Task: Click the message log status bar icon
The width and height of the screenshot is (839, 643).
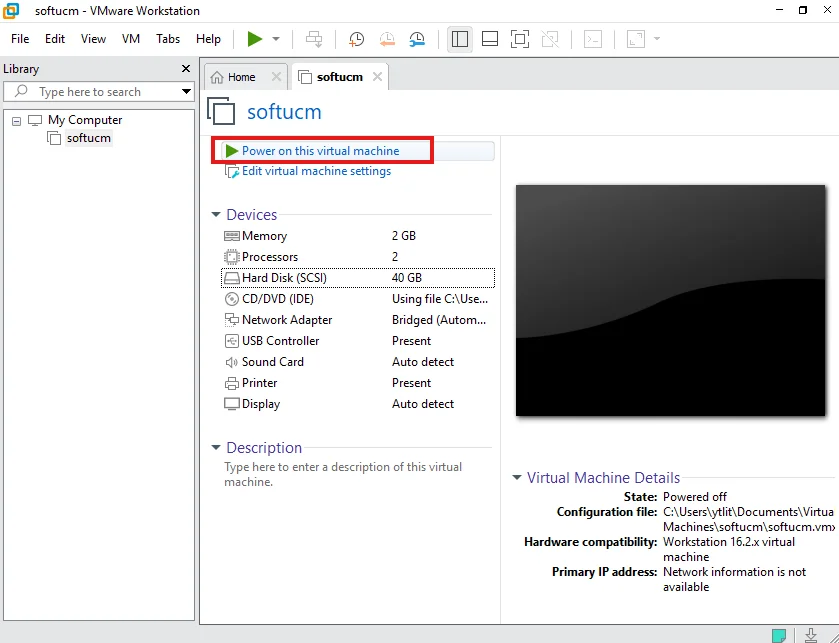Action: pos(779,636)
